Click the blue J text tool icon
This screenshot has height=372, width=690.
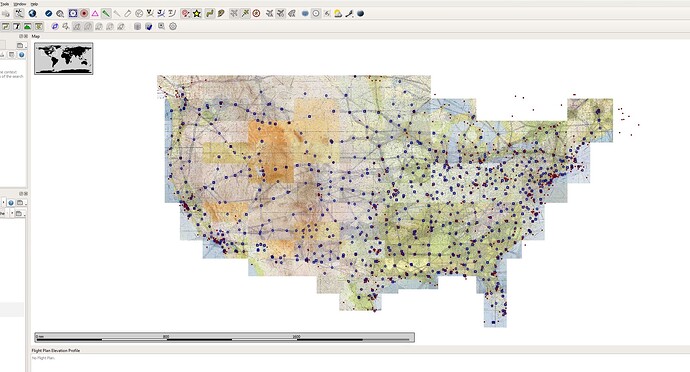tap(161, 14)
